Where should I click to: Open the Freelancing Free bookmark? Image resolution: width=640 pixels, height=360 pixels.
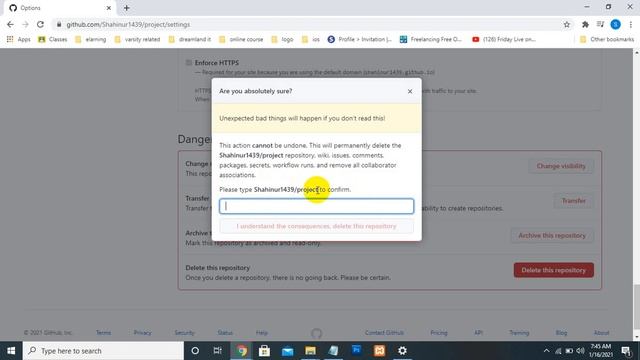tap(431, 39)
